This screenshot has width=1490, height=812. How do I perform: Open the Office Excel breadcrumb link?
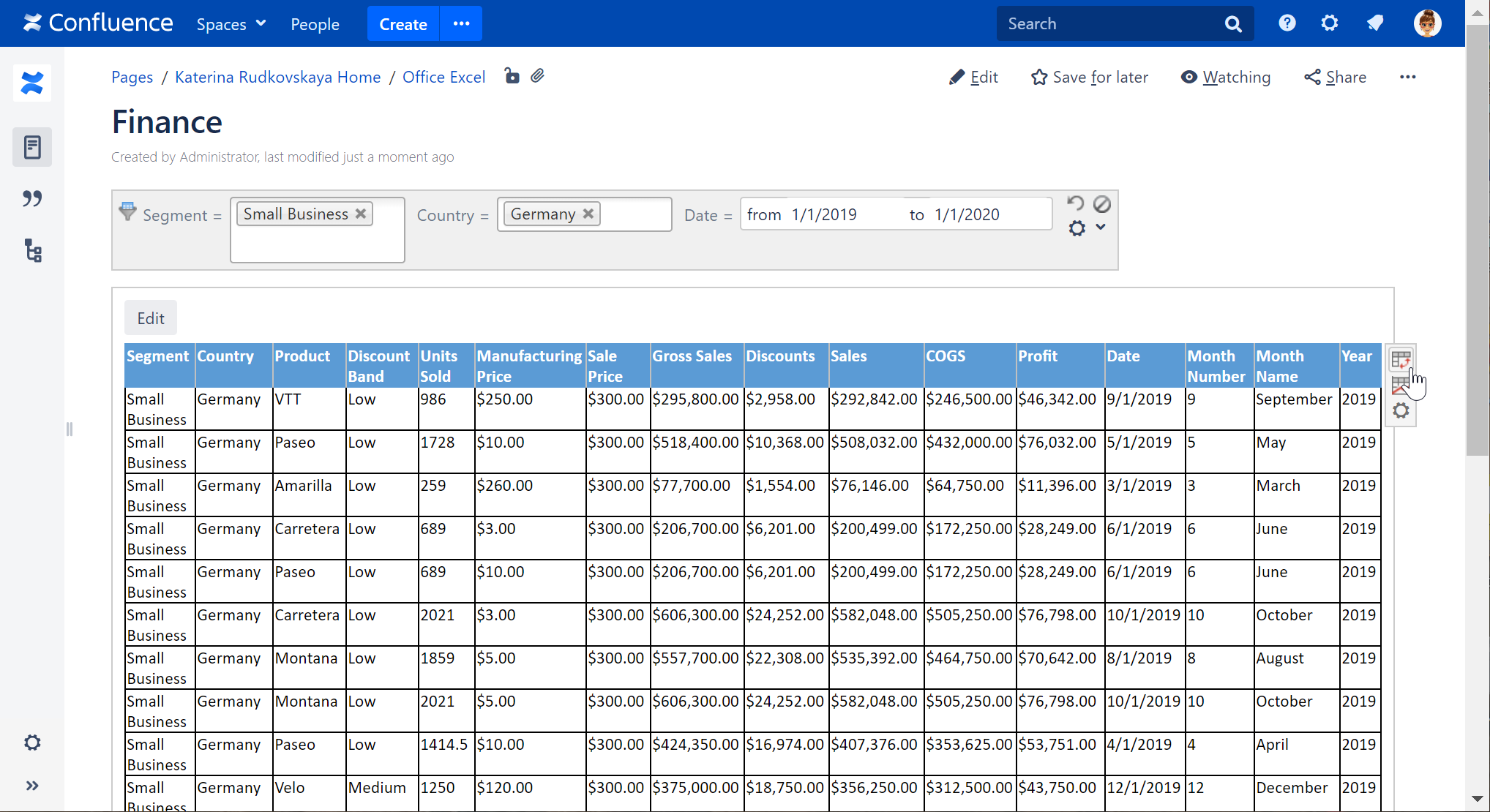point(443,78)
